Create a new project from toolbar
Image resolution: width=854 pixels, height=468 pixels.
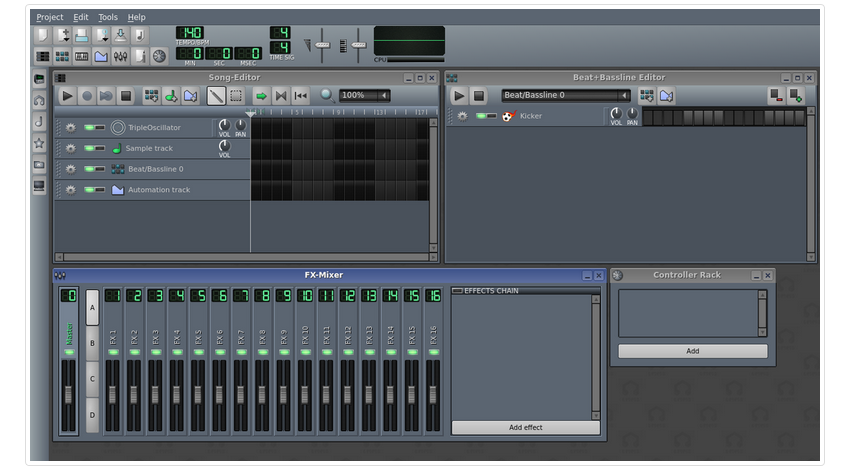42,36
